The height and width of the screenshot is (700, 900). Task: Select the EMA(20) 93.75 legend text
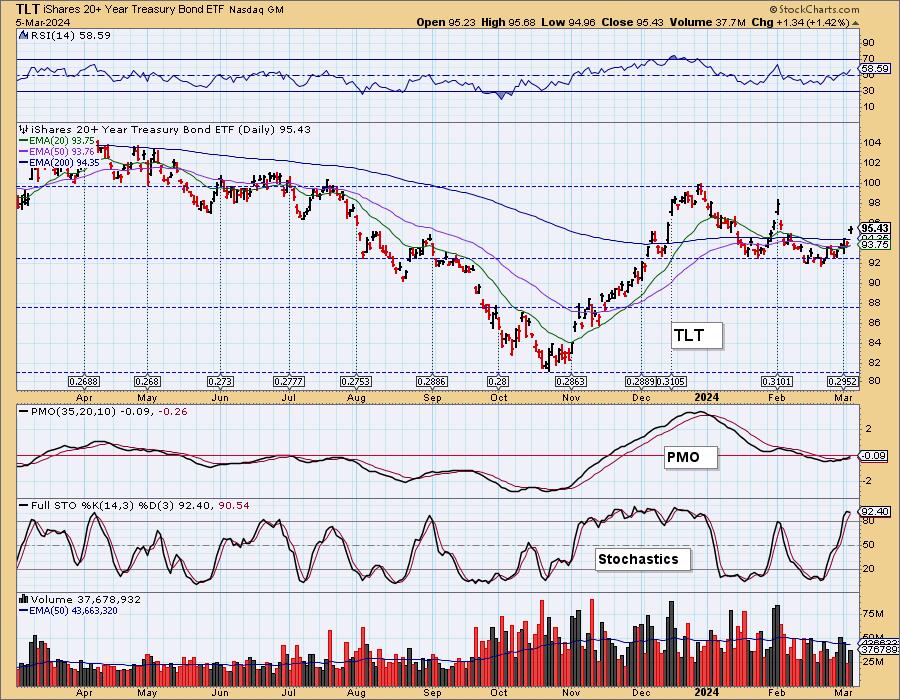(x=61, y=141)
